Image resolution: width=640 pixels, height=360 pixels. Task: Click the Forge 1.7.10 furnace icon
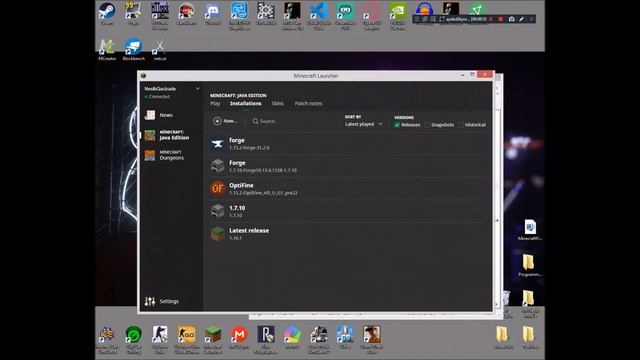point(218,166)
